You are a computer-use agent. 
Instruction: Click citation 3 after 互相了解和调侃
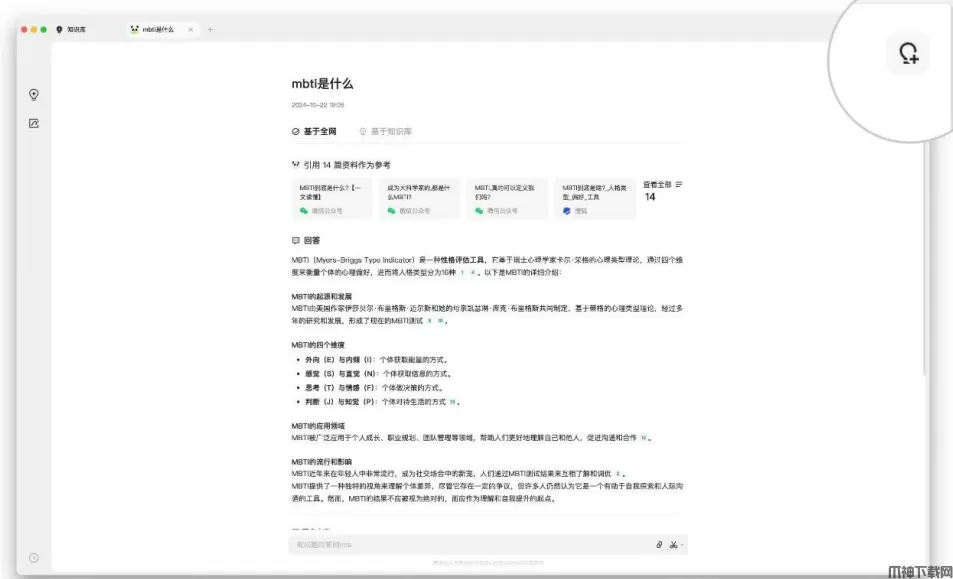(618, 474)
